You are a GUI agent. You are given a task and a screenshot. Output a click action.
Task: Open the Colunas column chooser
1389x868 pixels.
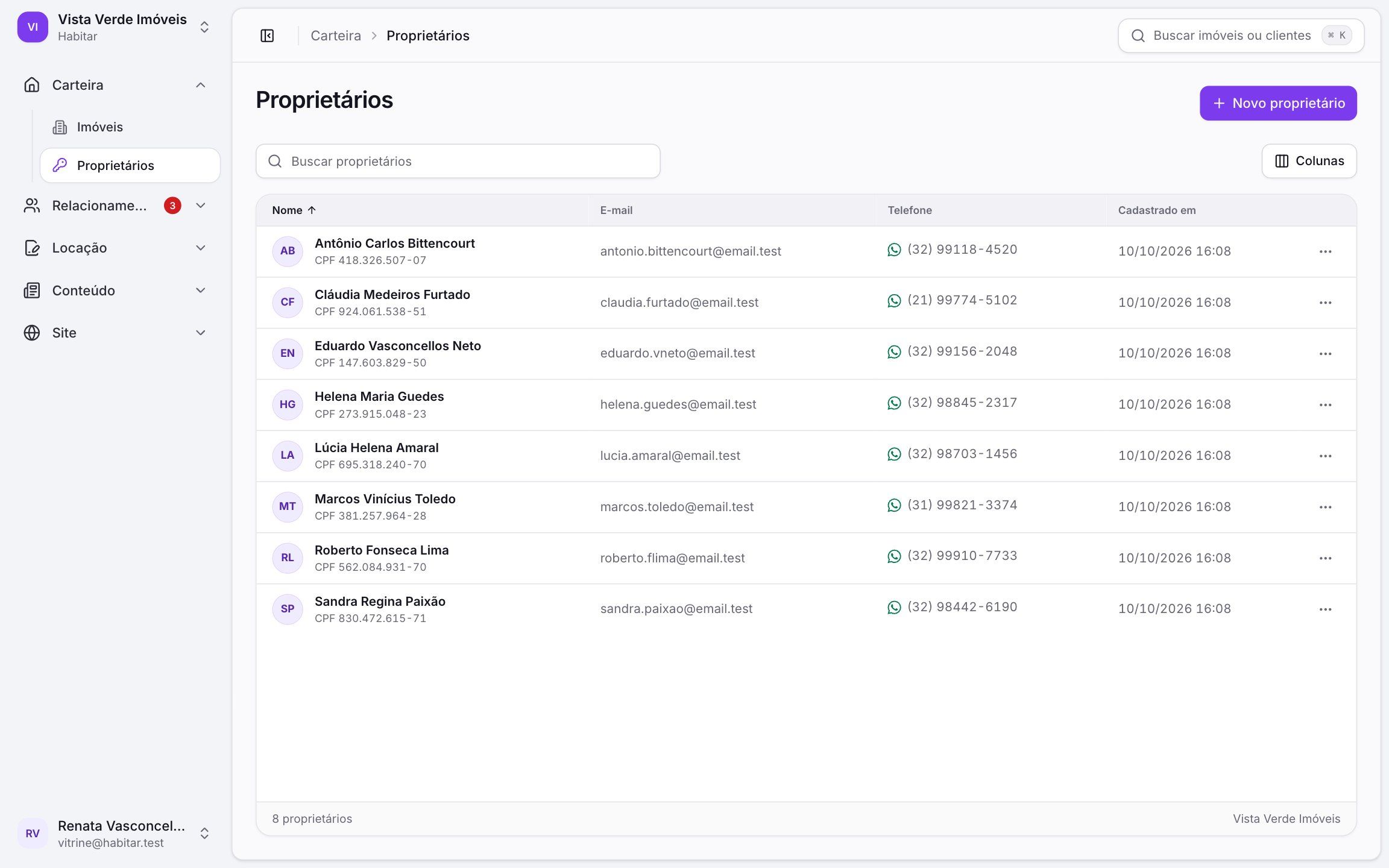click(x=1309, y=161)
